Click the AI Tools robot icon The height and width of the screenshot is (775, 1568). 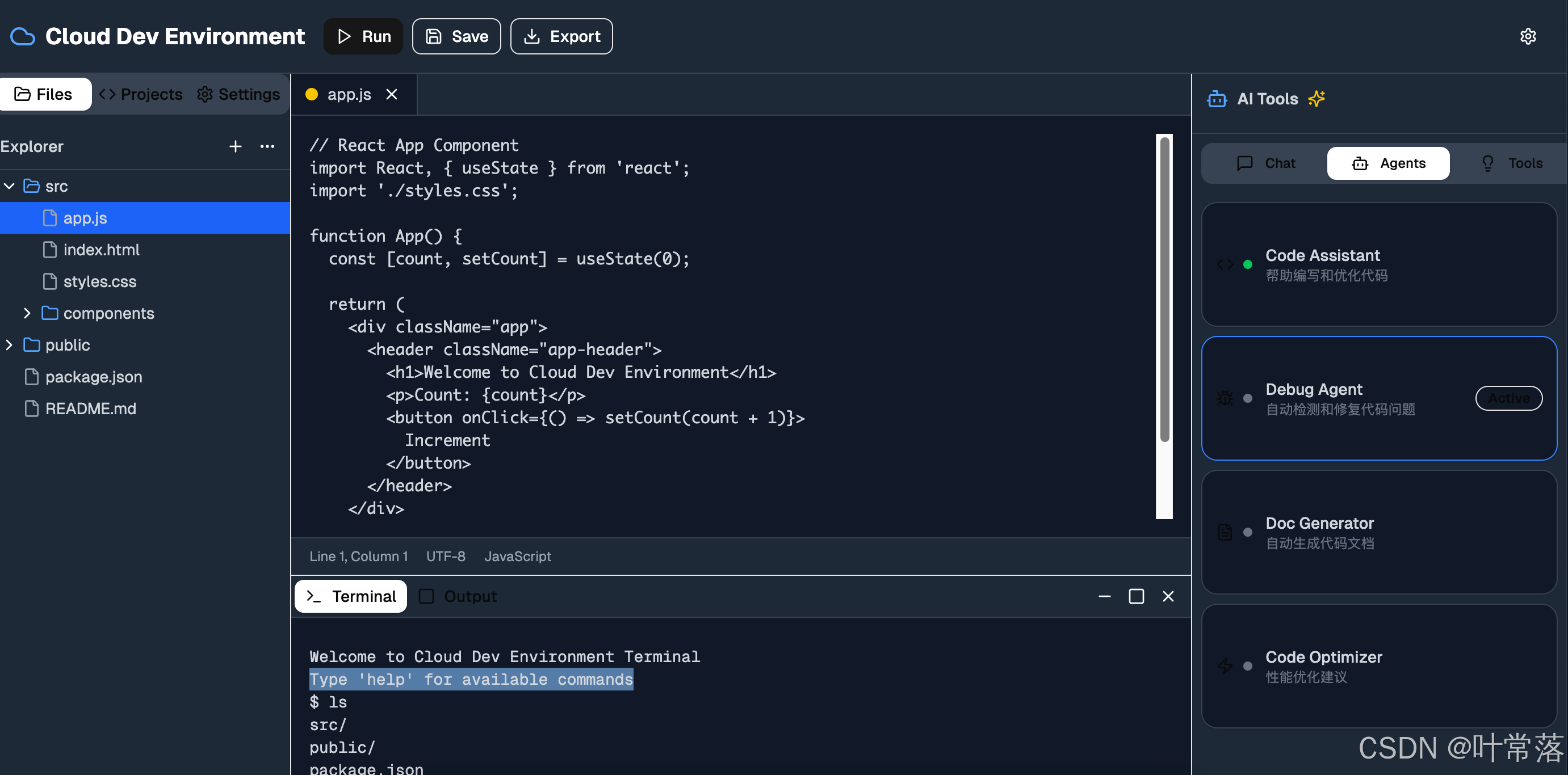(x=1217, y=99)
